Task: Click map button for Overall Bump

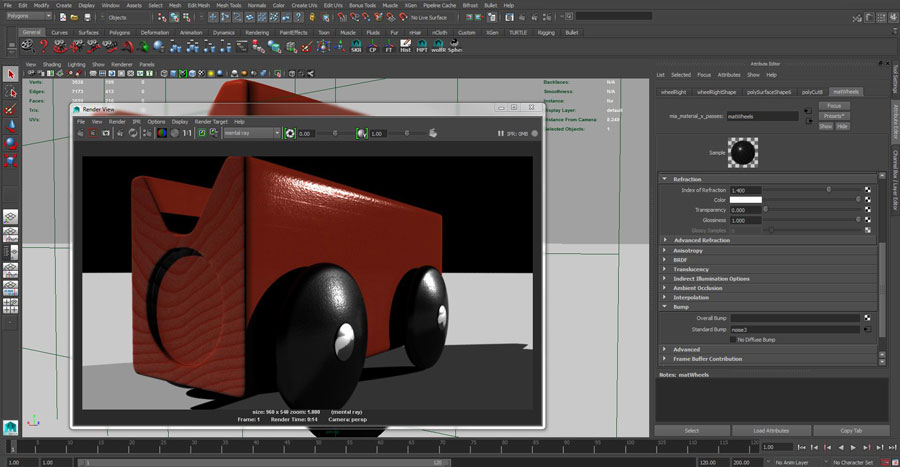Action: point(867,318)
